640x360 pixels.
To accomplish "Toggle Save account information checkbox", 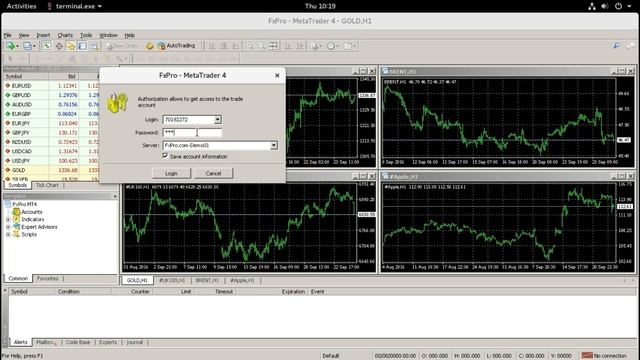I will click(x=165, y=156).
